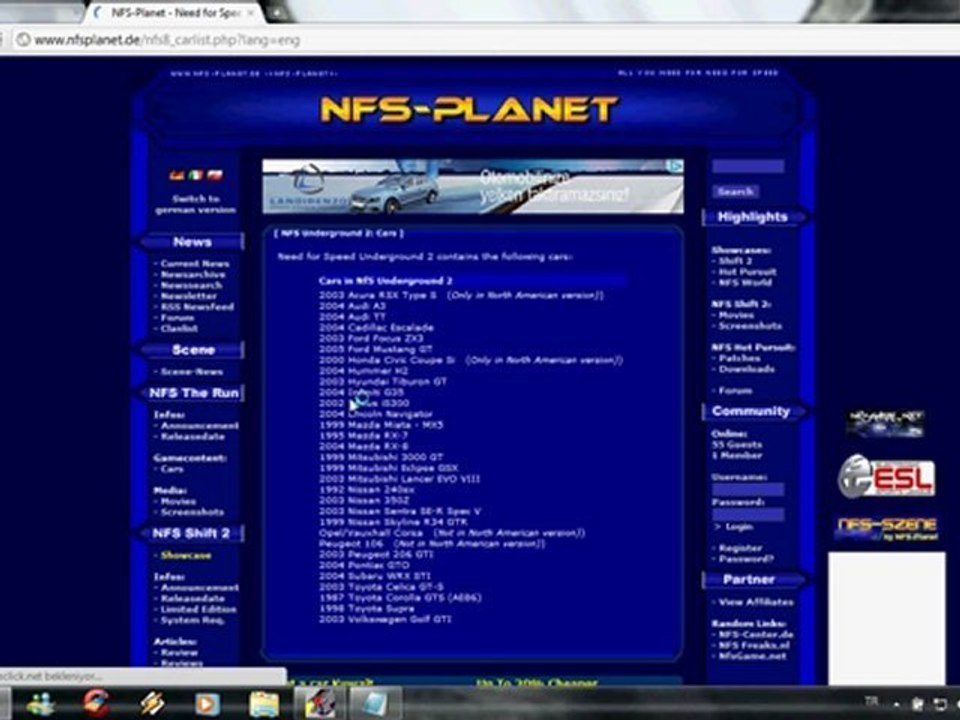Screen dimensions: 960x720
Task: Open the Newsarchive link
Action: point(193,275)
